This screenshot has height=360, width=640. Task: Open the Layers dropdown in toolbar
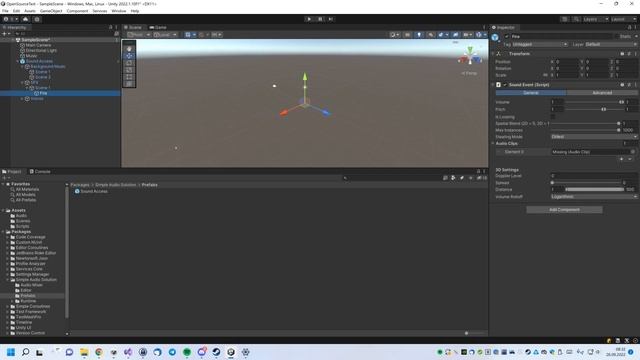pos(596,19)
